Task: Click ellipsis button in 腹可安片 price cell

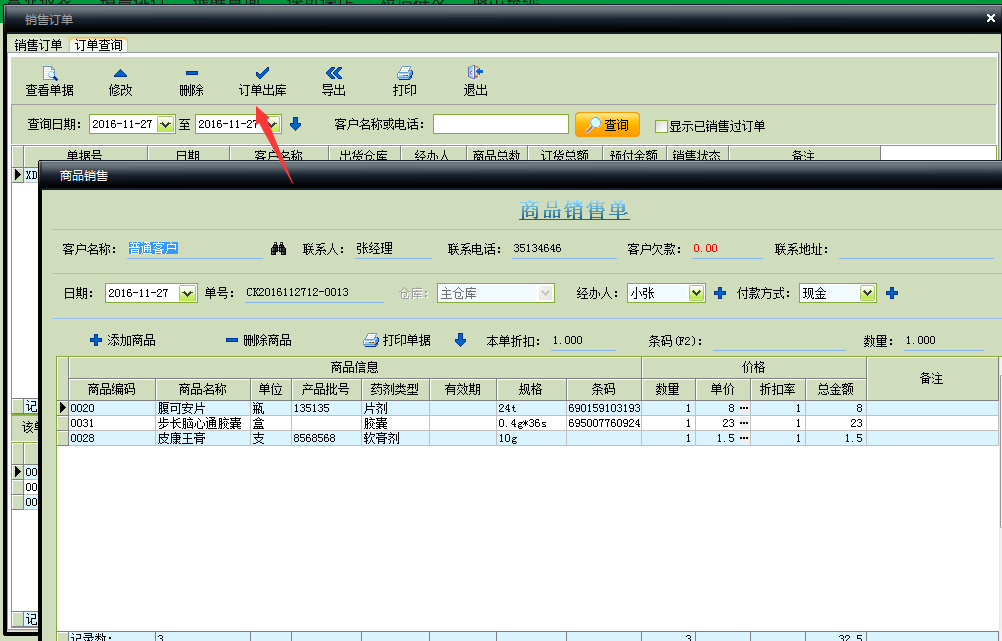Action: [744, 408]
